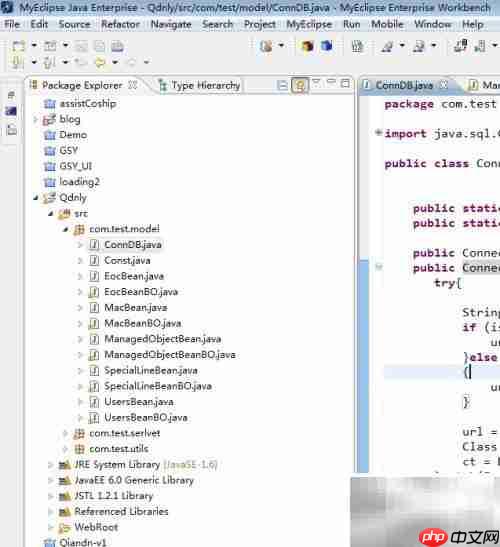The width and height of the screenshot is (500, 547).
Task: Close the ConnDB.java editor tab
Action: (x=443, y=85)
